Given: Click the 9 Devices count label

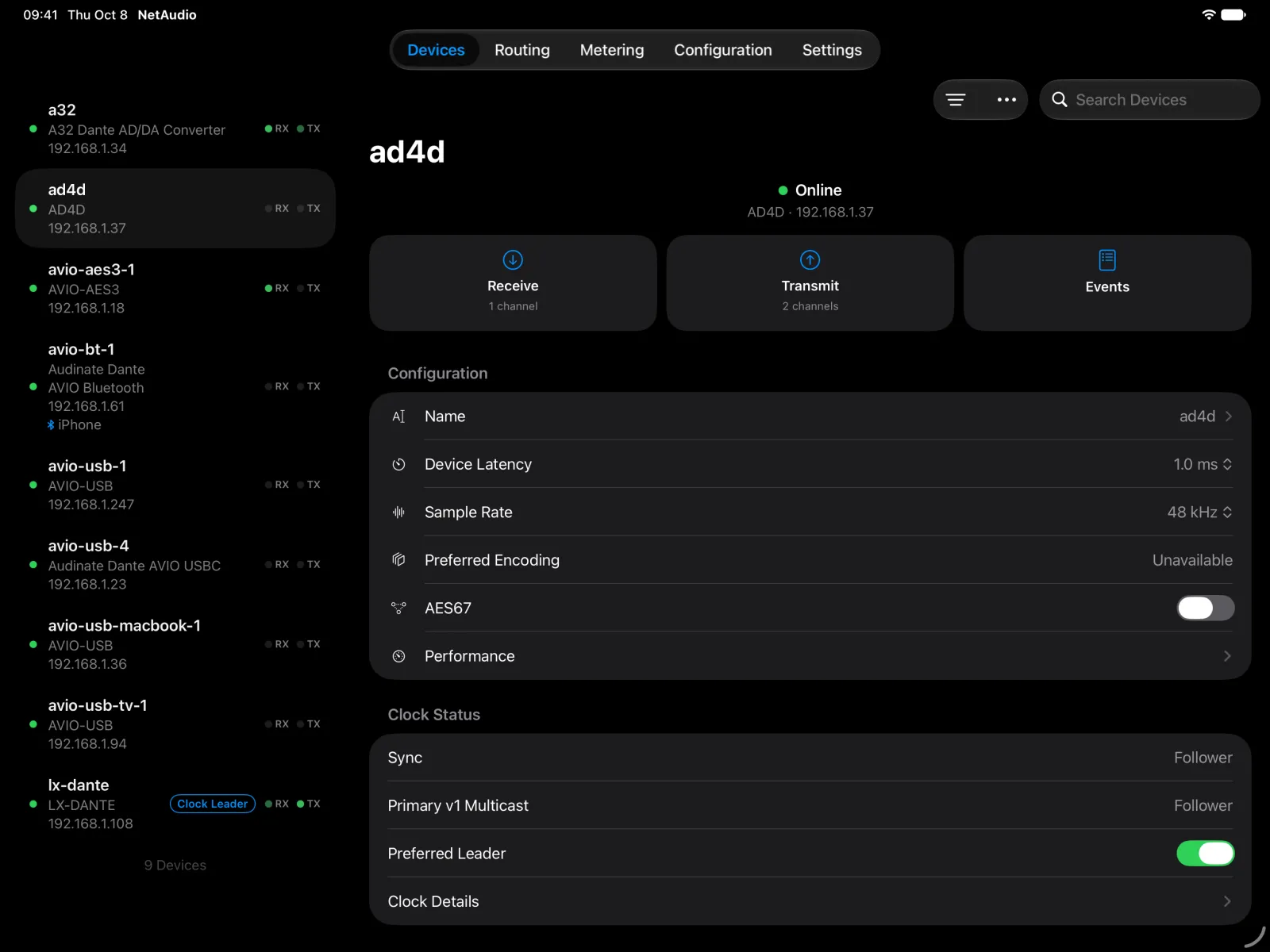Looking at the screenshot, I should click(x=175, y=866).
